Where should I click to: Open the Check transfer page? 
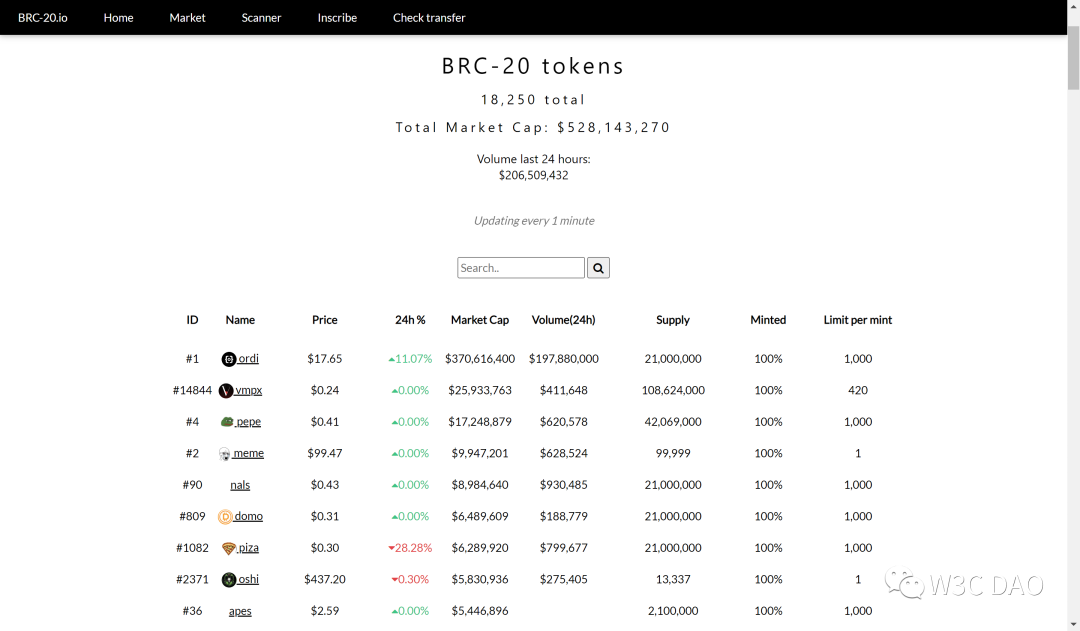click(x=429, y=17)
